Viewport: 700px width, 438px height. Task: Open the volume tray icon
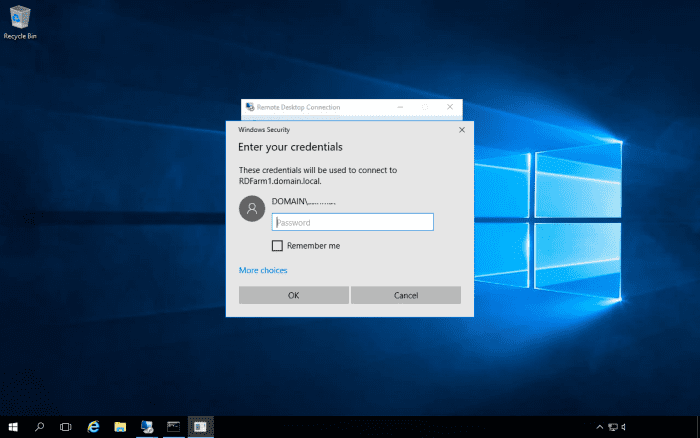pyautogui.click(x=624, y=427)
